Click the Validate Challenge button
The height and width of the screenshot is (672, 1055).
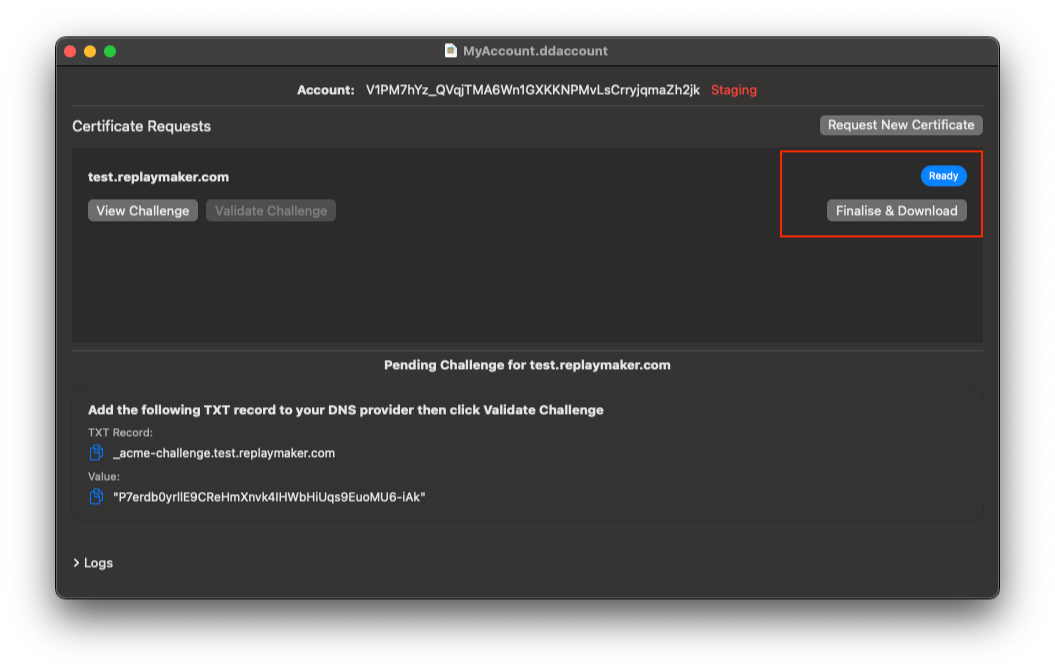[271, 211]
